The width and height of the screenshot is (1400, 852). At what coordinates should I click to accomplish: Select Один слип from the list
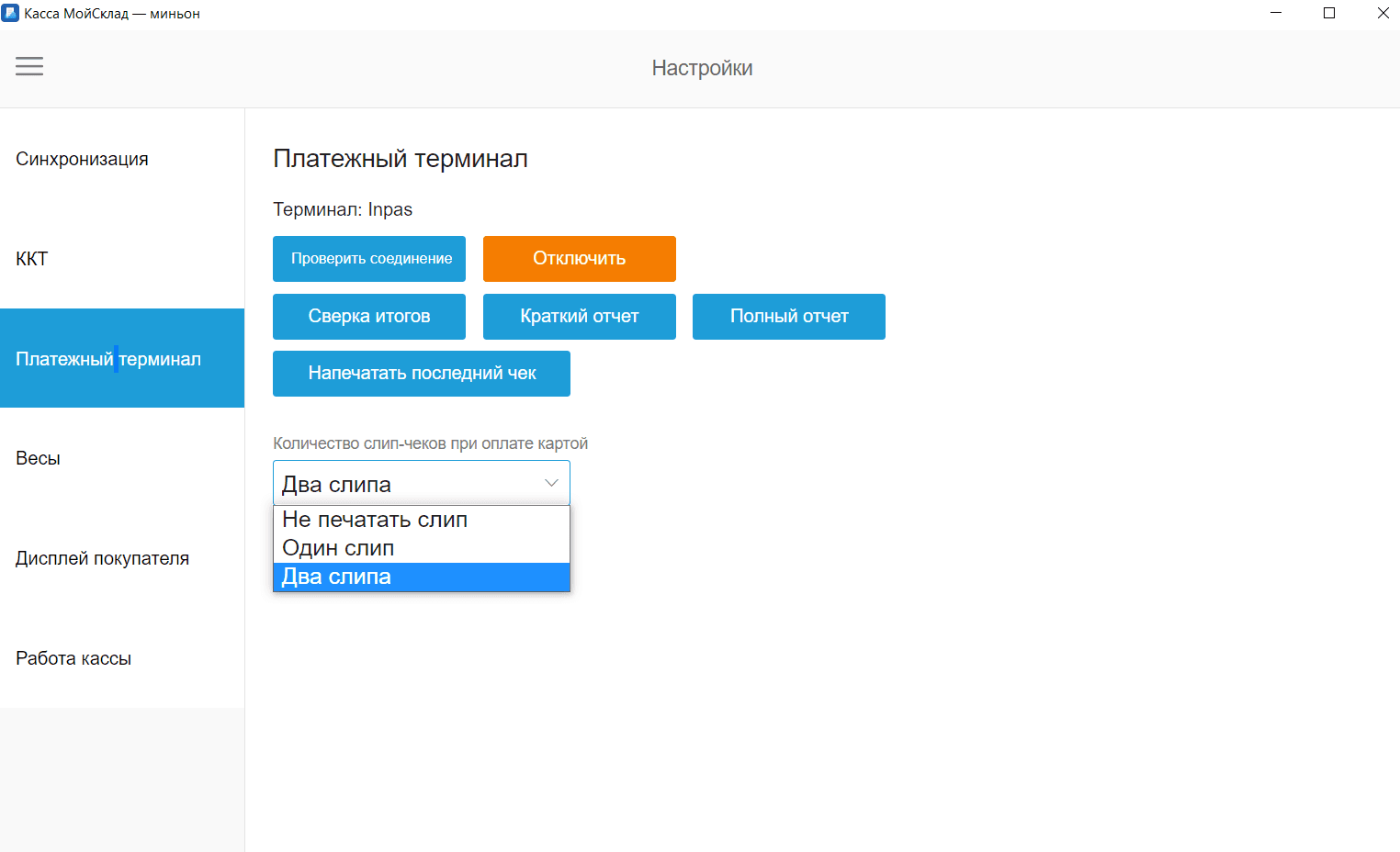click(x=338, y=547)
